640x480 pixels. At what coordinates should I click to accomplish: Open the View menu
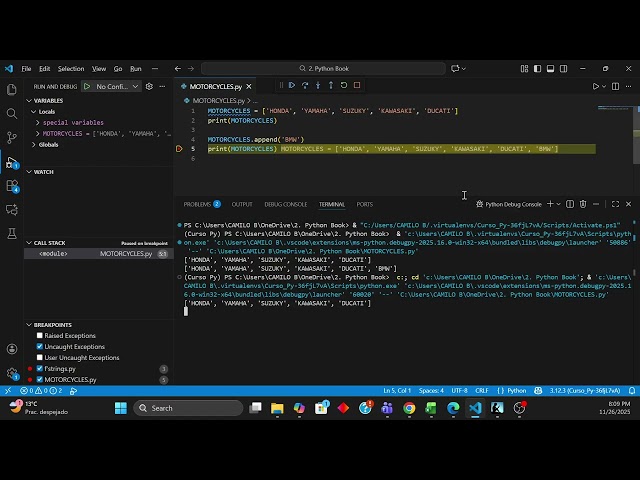[99, 69]
